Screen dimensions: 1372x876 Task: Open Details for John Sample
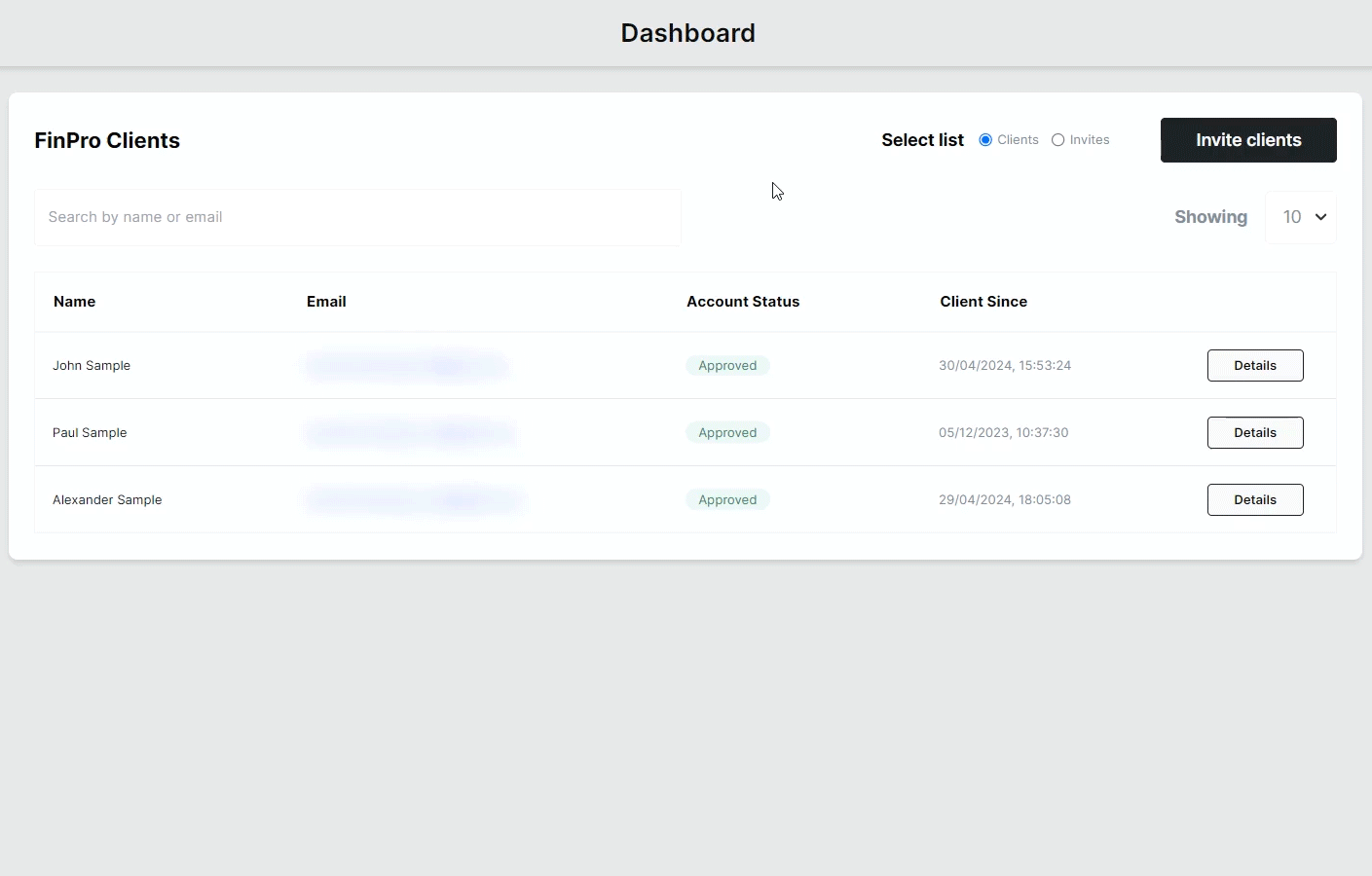[x=1254, y=365]
